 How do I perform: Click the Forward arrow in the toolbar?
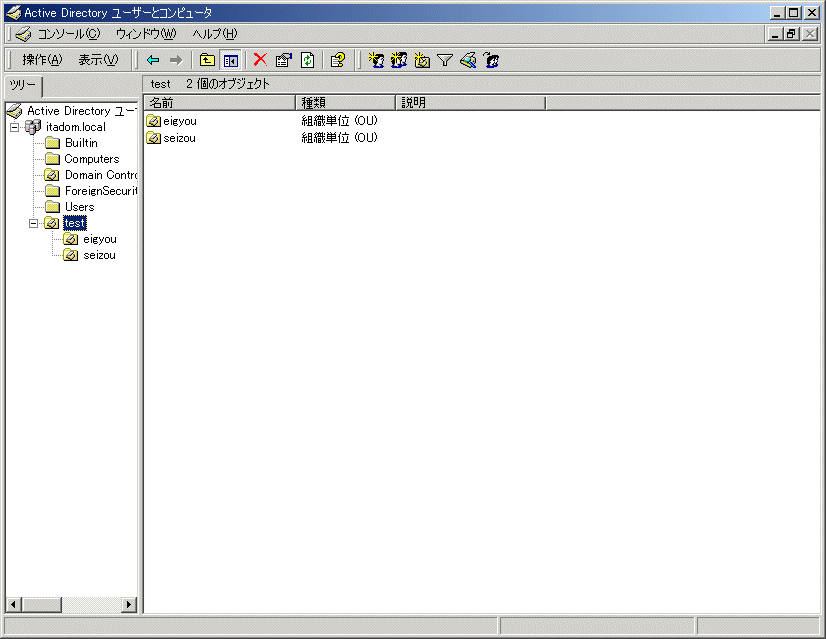tap(176, 60)
